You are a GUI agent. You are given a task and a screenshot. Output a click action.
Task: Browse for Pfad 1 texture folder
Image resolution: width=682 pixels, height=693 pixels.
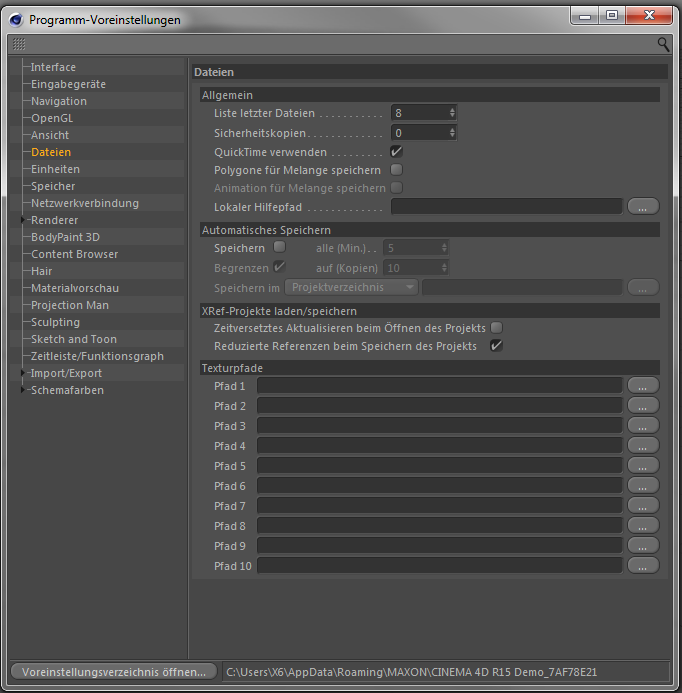(x=643, y=385)
